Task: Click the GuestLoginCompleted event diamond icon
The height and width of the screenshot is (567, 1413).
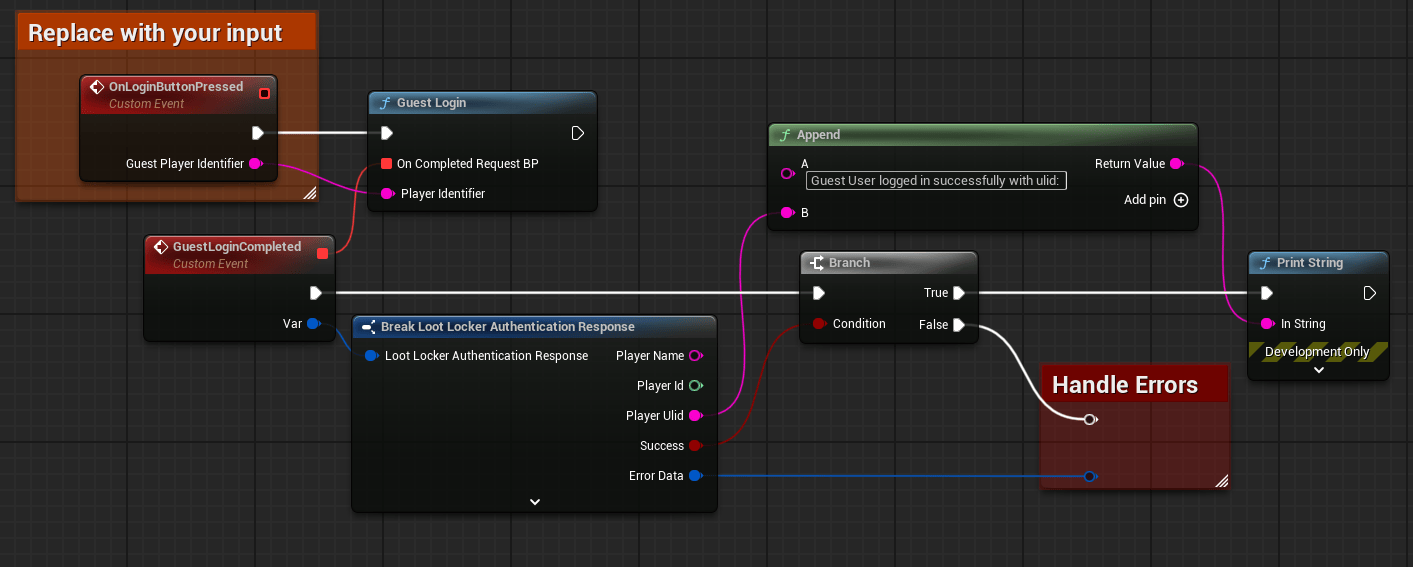Action: pyautogui.click(x=160, y=247)
